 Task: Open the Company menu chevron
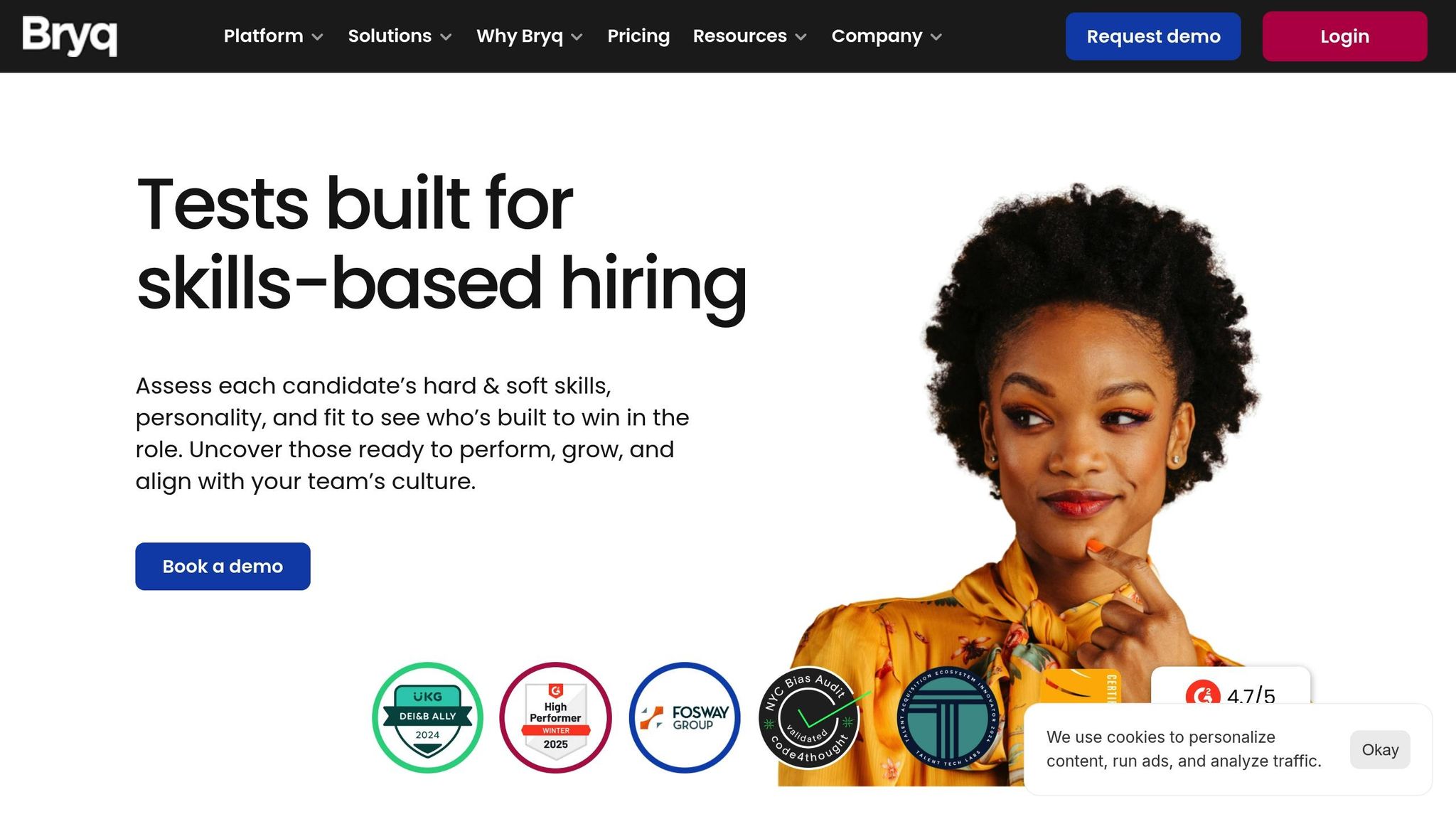coord(936,37)
